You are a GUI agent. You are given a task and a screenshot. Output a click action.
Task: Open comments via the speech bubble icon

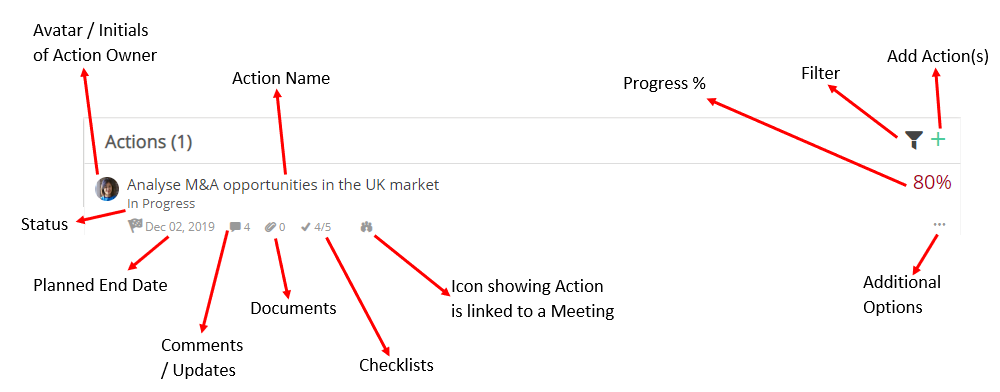coord(235,226)
